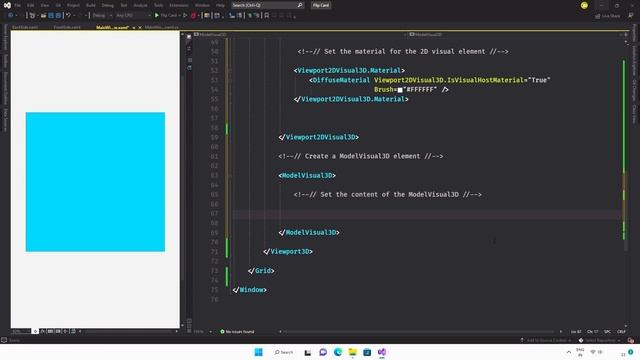Open the Chat app on taskbar

click(x=323, y=352)
